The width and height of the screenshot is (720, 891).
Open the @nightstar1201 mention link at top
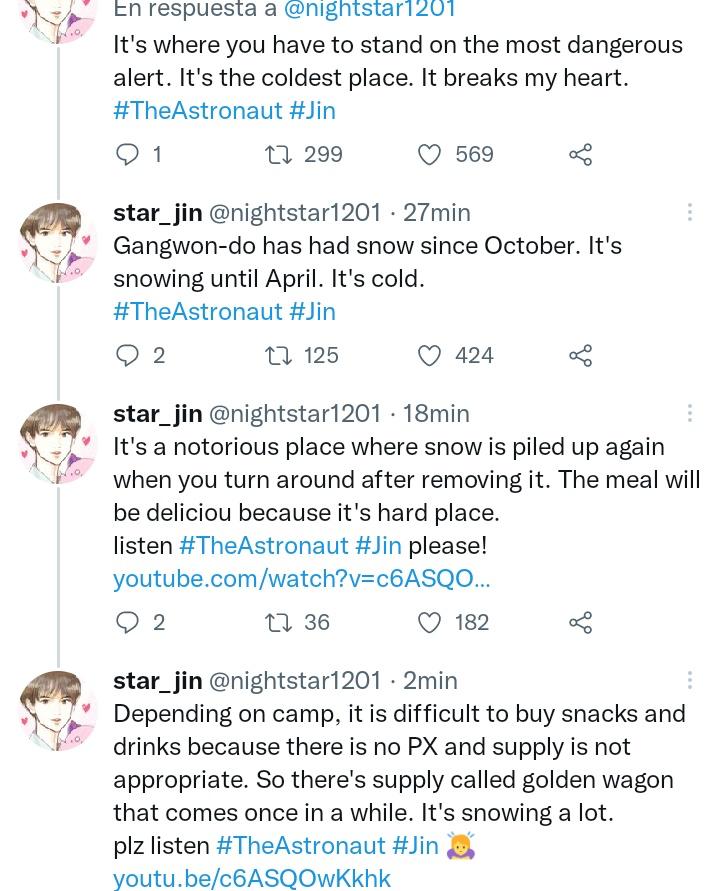point(369,10)
